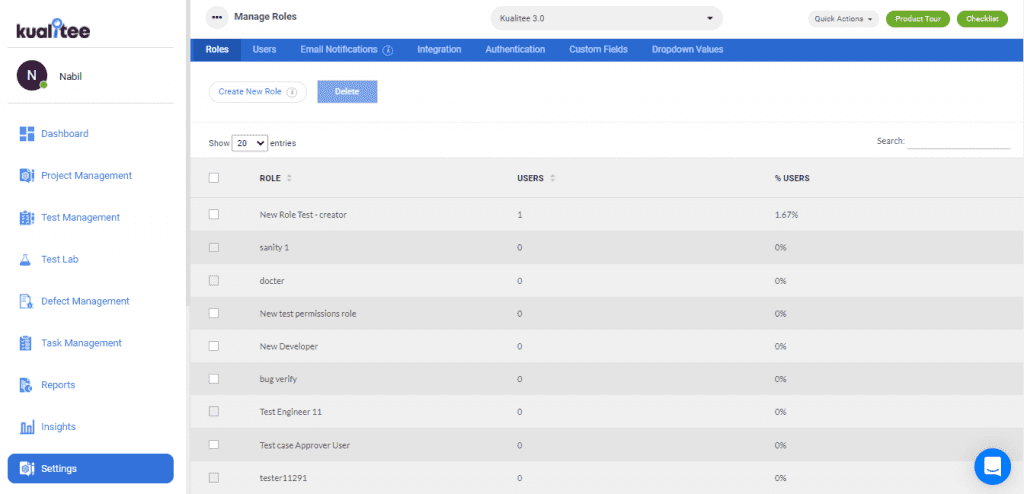
Task: Toggle the select-all roles header checkbox
Action: pos(214,178)
